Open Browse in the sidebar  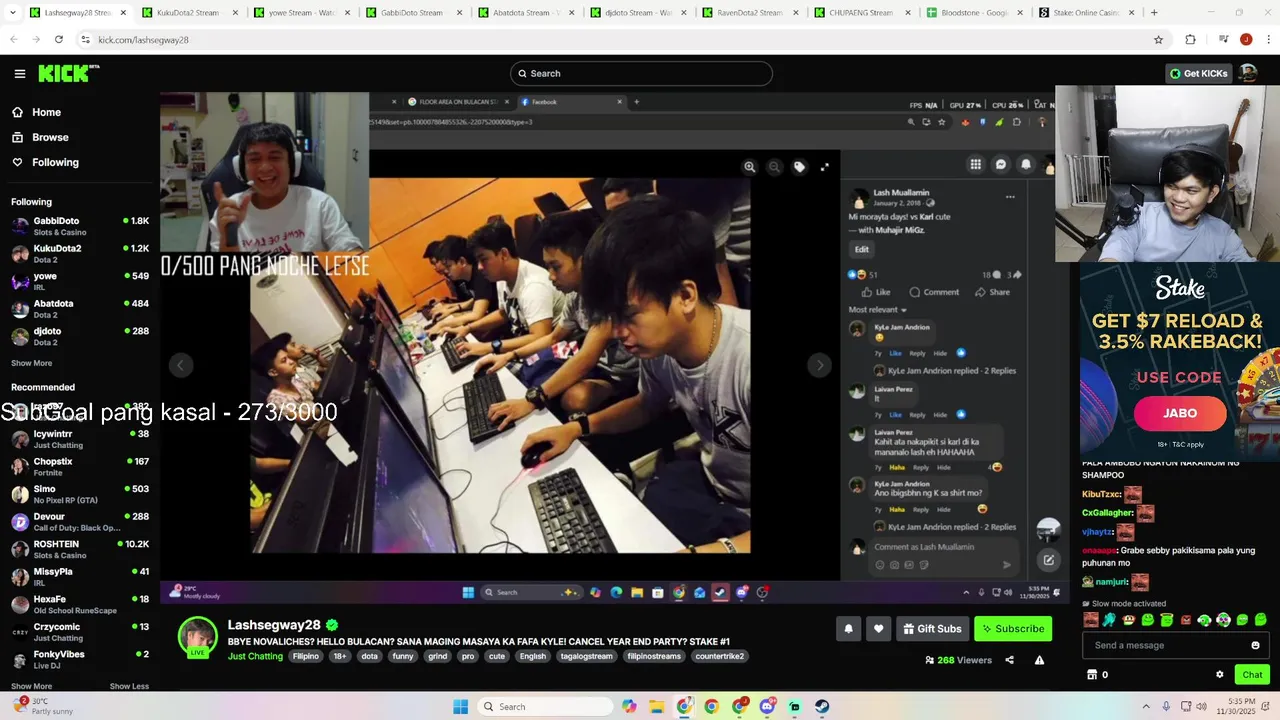(50, 137)
